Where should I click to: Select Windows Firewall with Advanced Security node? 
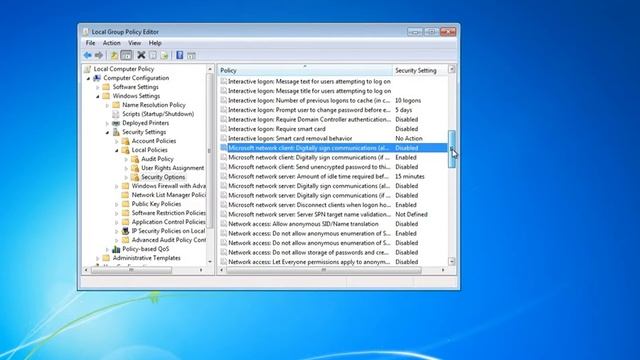(x=169, y=186)
